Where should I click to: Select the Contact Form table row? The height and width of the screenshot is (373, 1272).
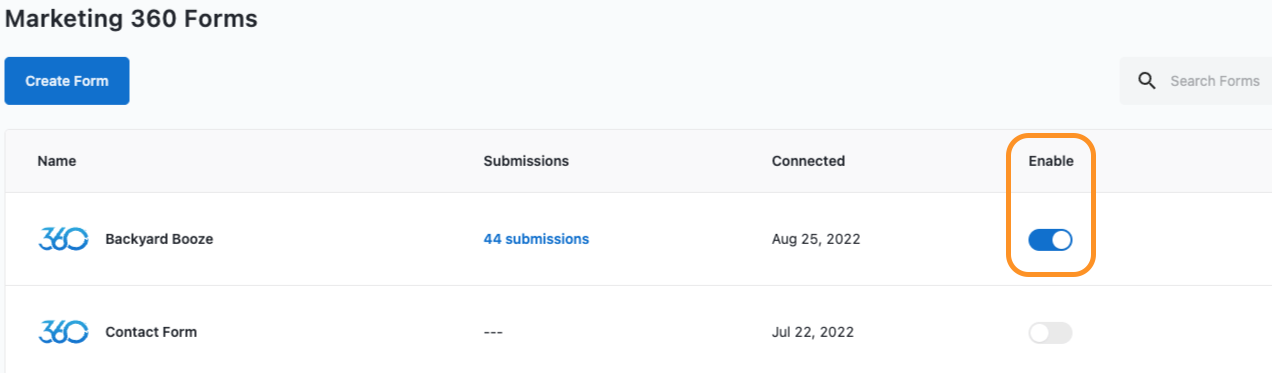pyautogui.click(x=638, y=330)
